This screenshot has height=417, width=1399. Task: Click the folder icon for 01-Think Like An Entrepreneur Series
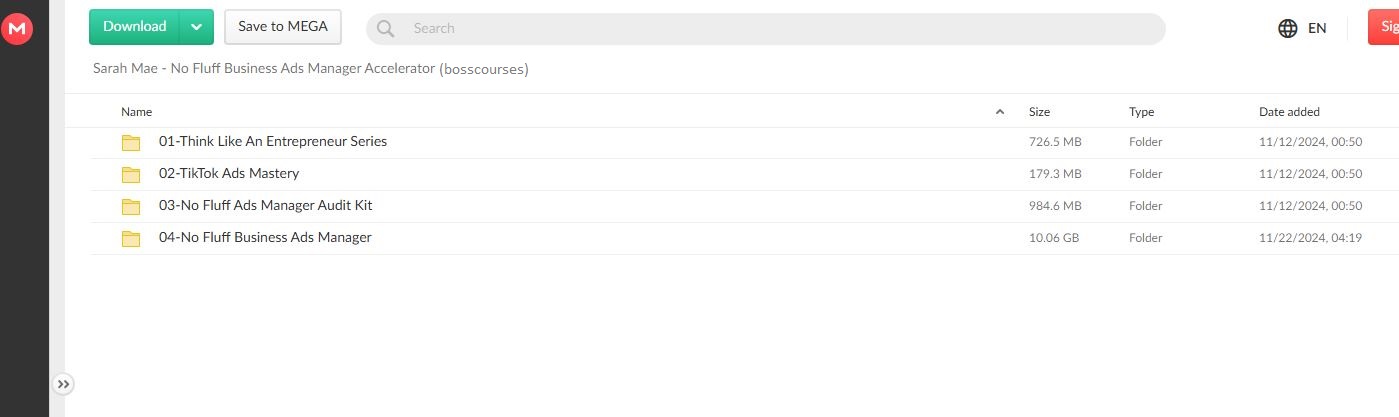click(131, 142)
